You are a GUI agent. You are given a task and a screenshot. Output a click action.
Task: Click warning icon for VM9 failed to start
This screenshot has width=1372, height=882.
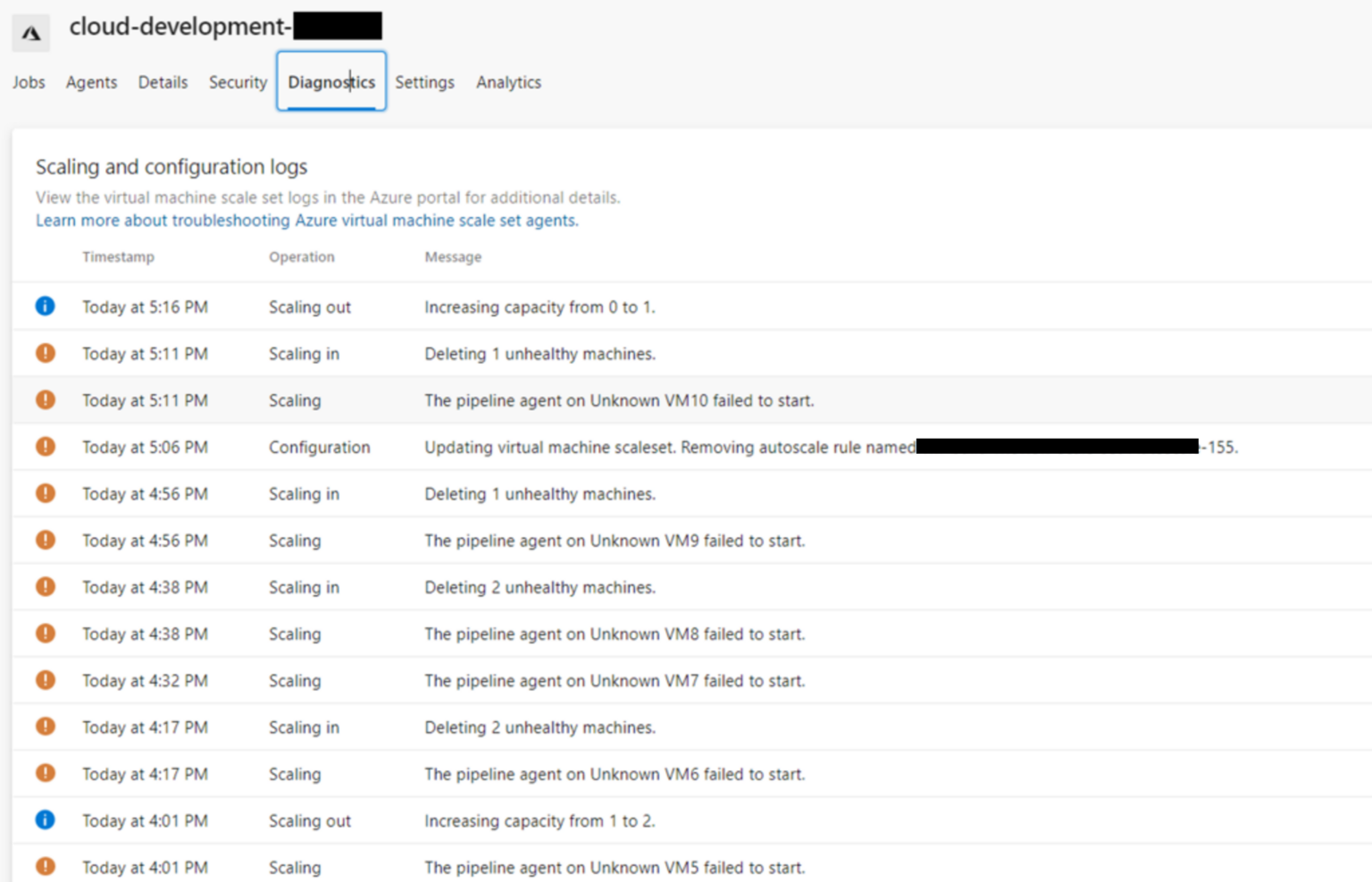(x=45, y=541)
